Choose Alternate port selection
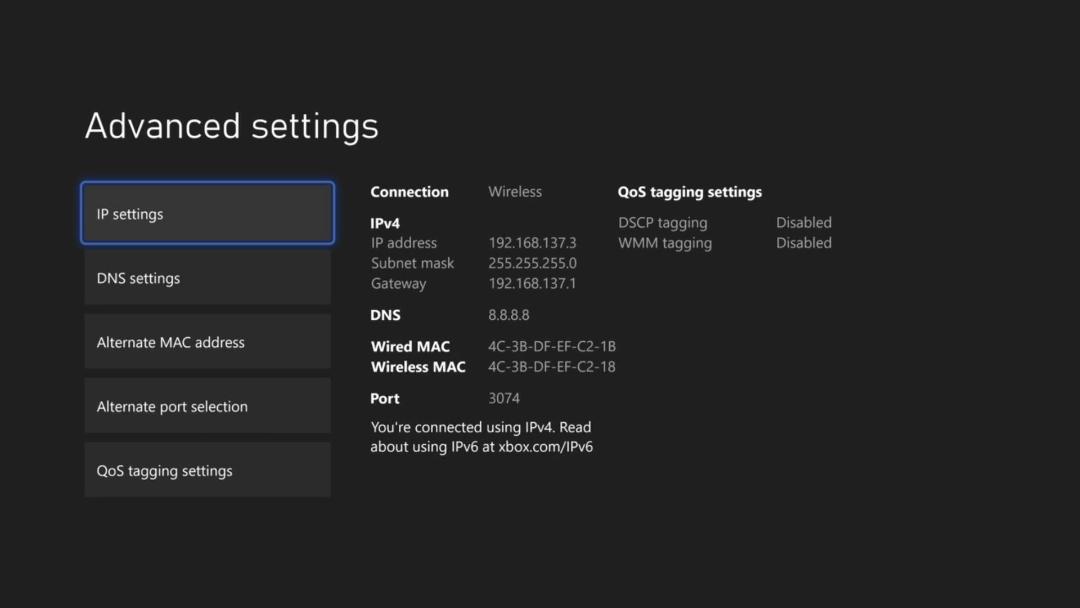This screenshot has height=608, width=1080. click(207, 406)
